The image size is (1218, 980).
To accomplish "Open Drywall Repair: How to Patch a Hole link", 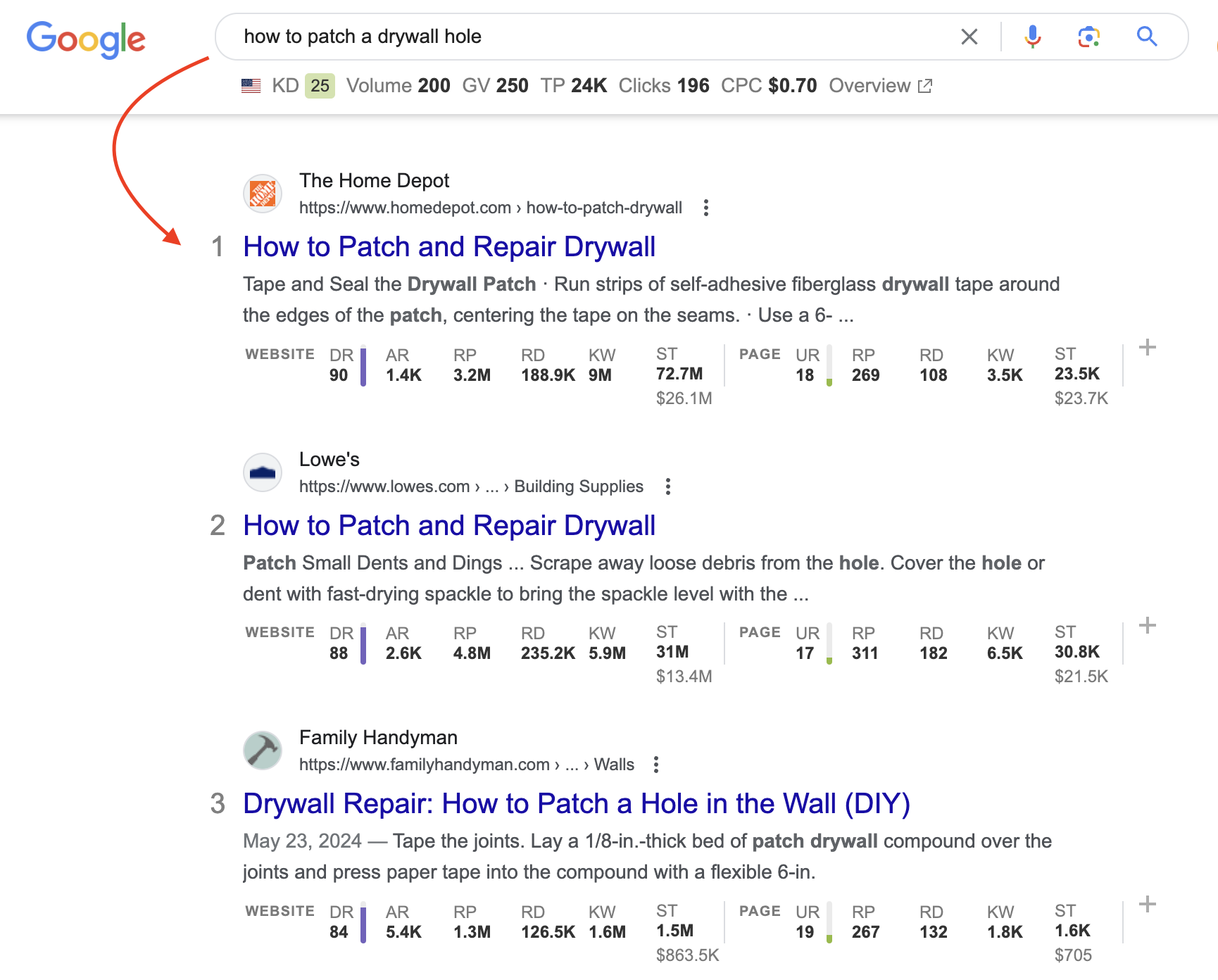I will click(x=577, y=804).
